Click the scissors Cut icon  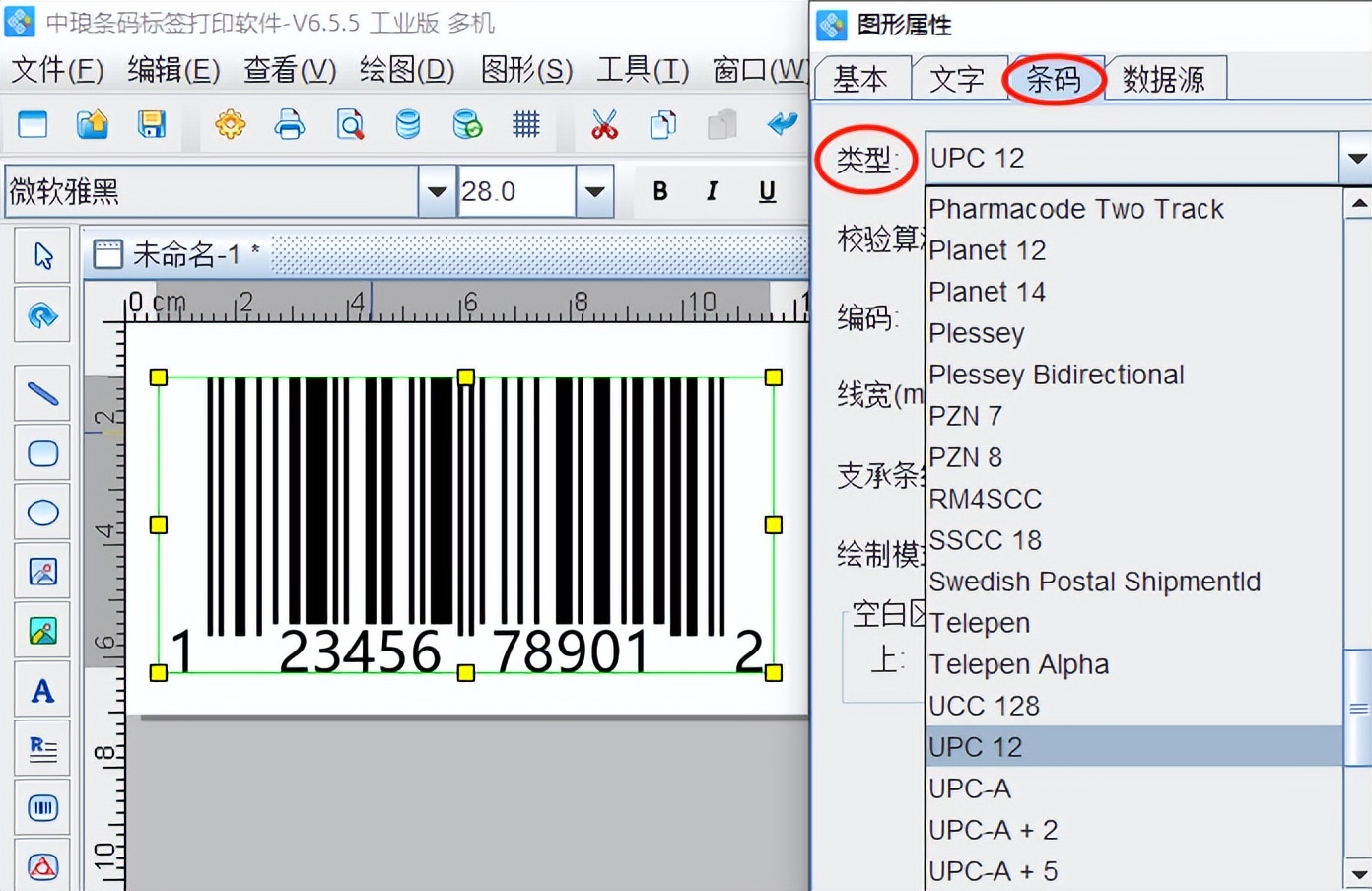pyautogui.click(x=604, y=124)
